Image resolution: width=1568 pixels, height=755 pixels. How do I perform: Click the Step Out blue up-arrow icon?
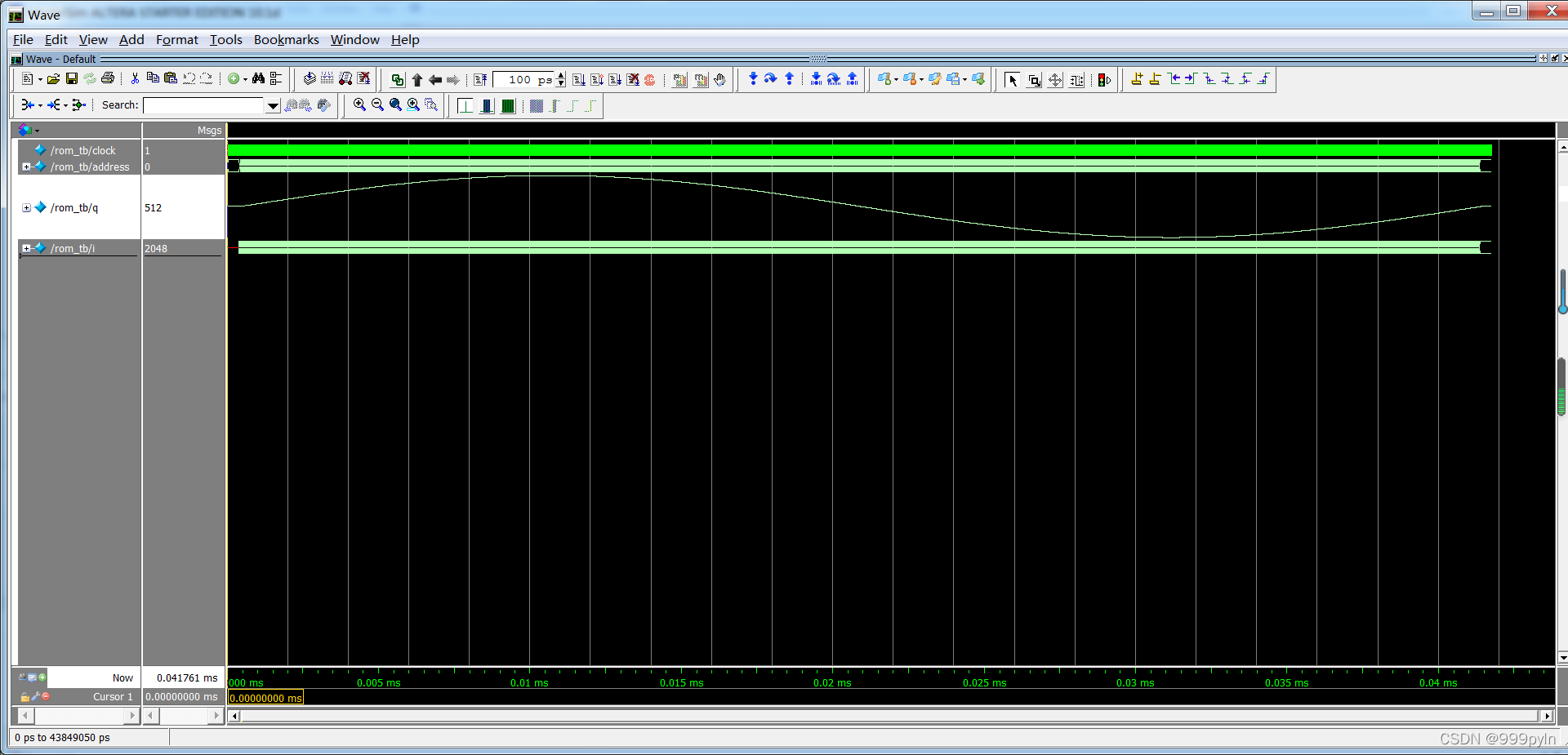point(789,78)
